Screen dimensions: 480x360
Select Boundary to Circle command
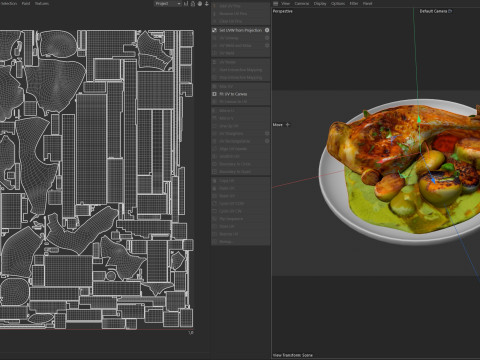pos(235,164)
